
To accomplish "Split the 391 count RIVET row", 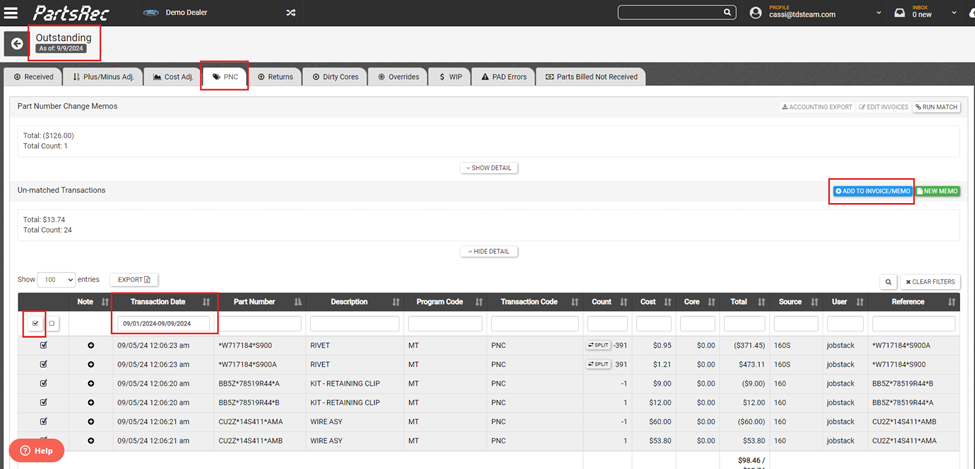I will (598, 364).
